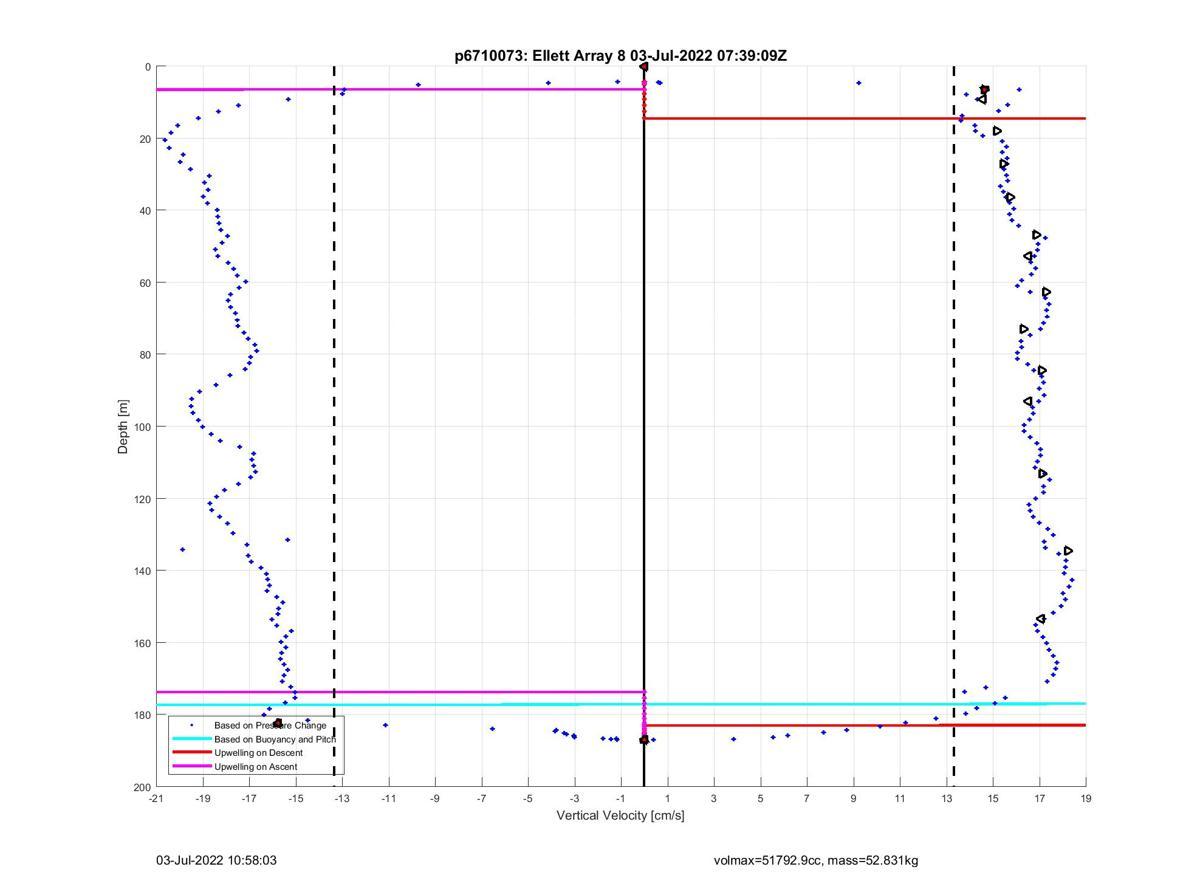Click the x-axis tick label "19"
The height and width of the screenshot is (885, 1200).
pos(1086,799)
